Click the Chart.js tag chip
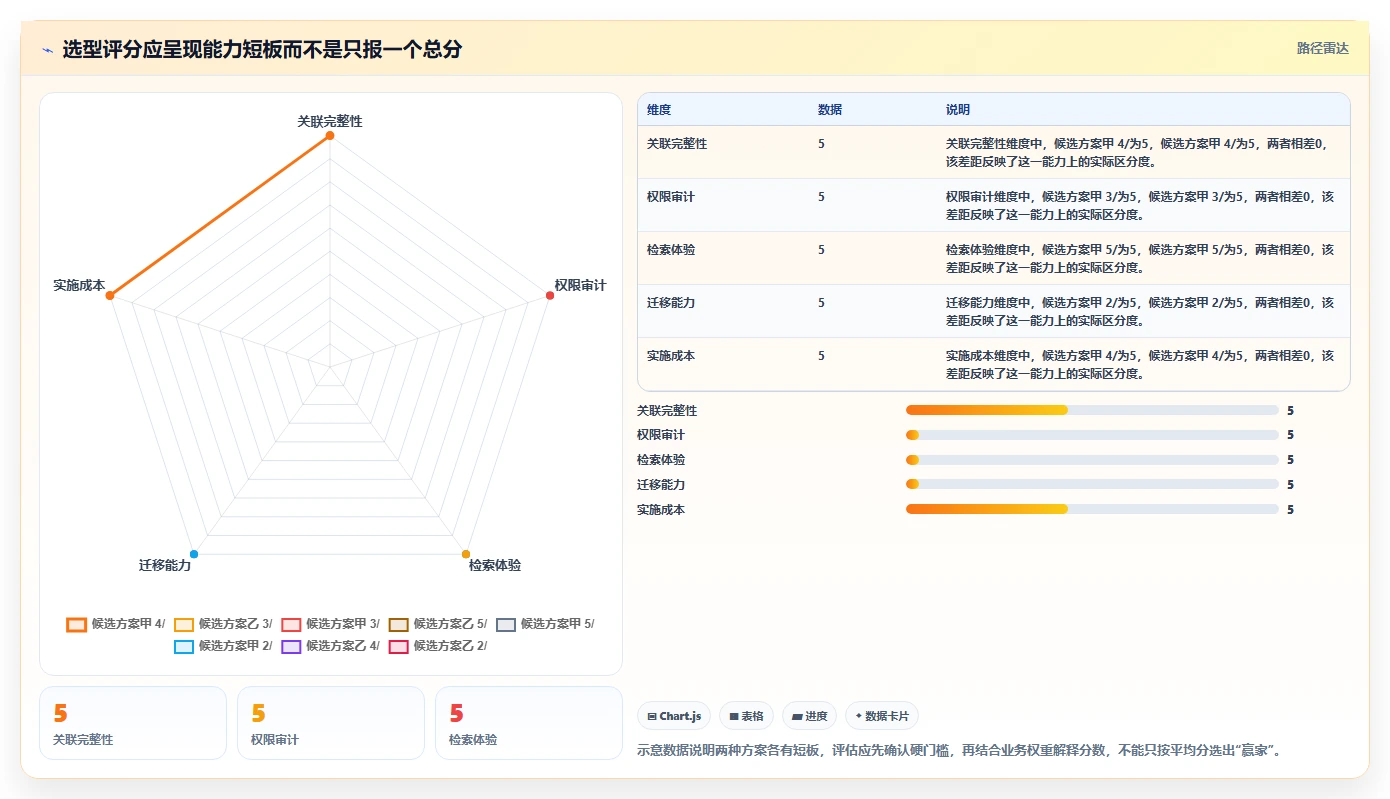1390x799 pixels. coord(674,716)
